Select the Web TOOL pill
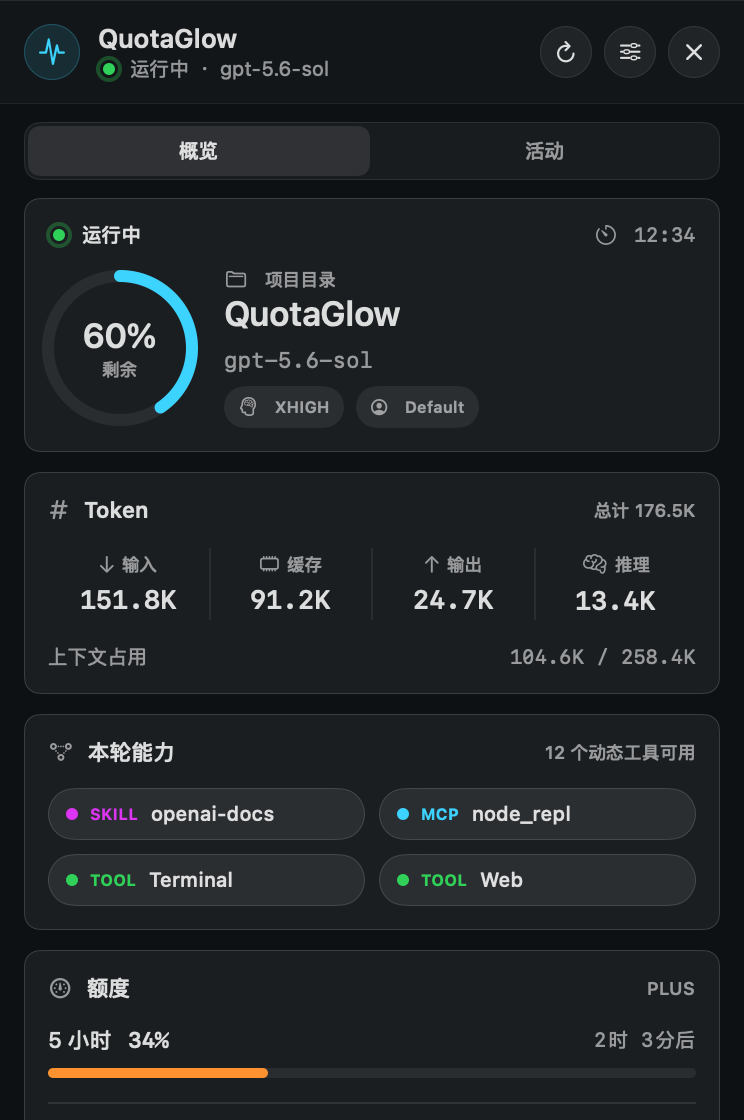 coord(537,880)
